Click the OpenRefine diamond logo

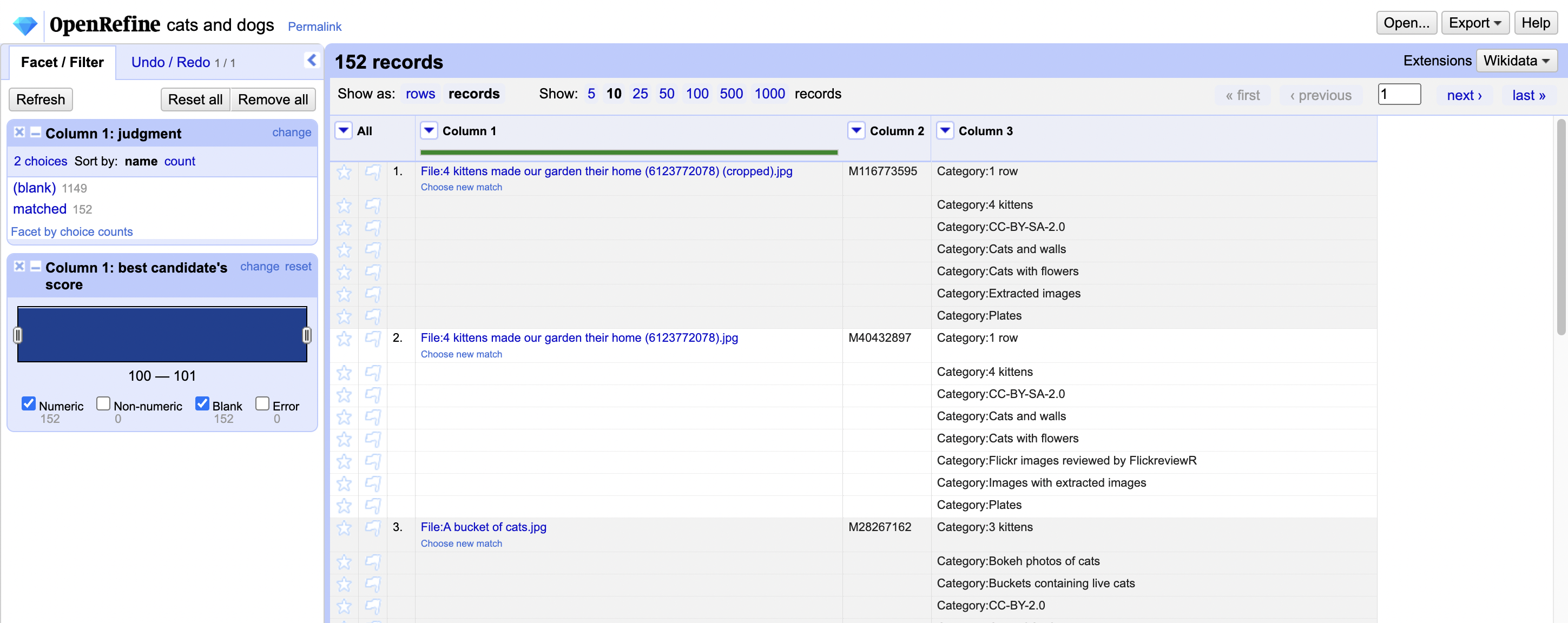click(x=25, y=25)
